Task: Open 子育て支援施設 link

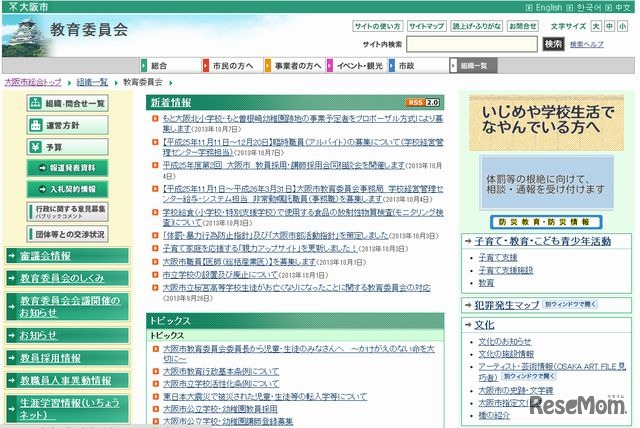Action: point(505,270)
